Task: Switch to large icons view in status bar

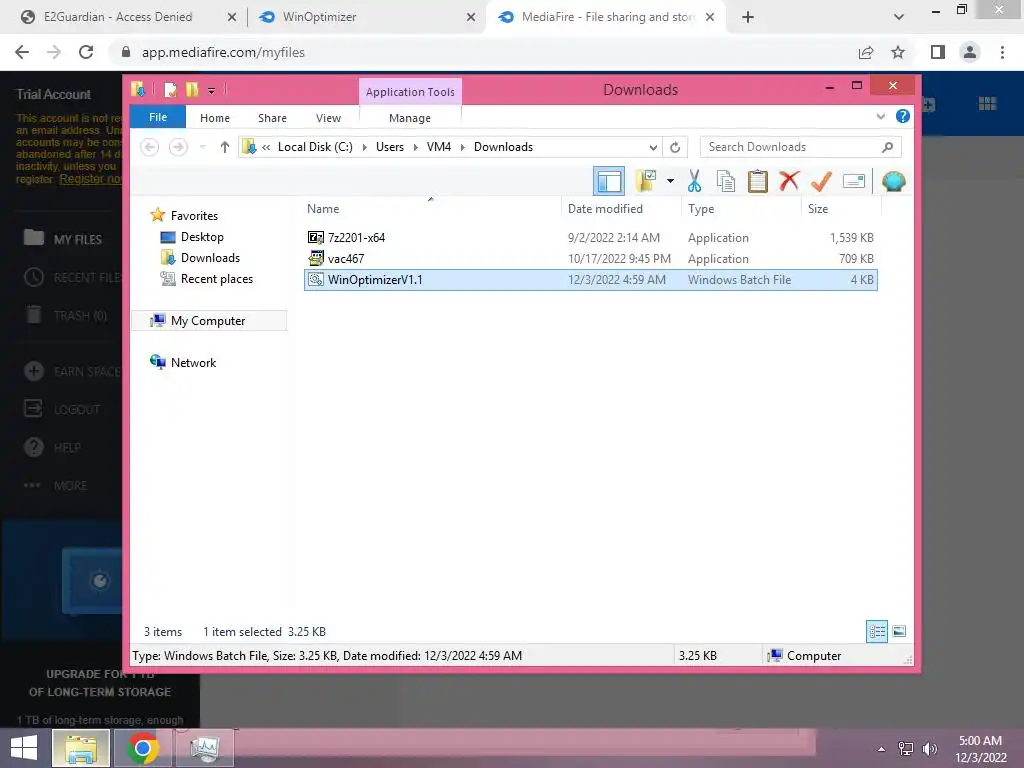Action: (899, 631)
